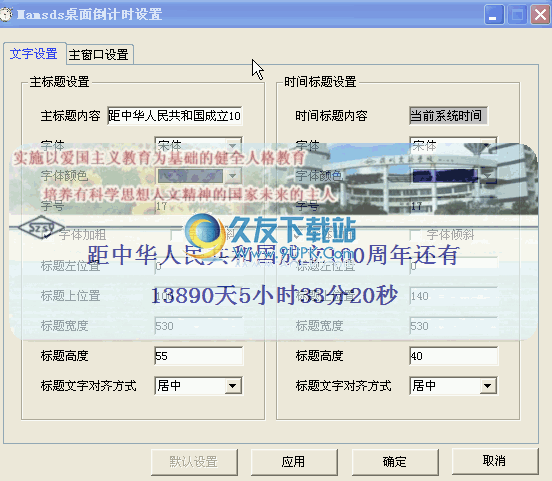Click the 默认设置 button
This screenshot has height=481, width=552.
pos(194,462)
